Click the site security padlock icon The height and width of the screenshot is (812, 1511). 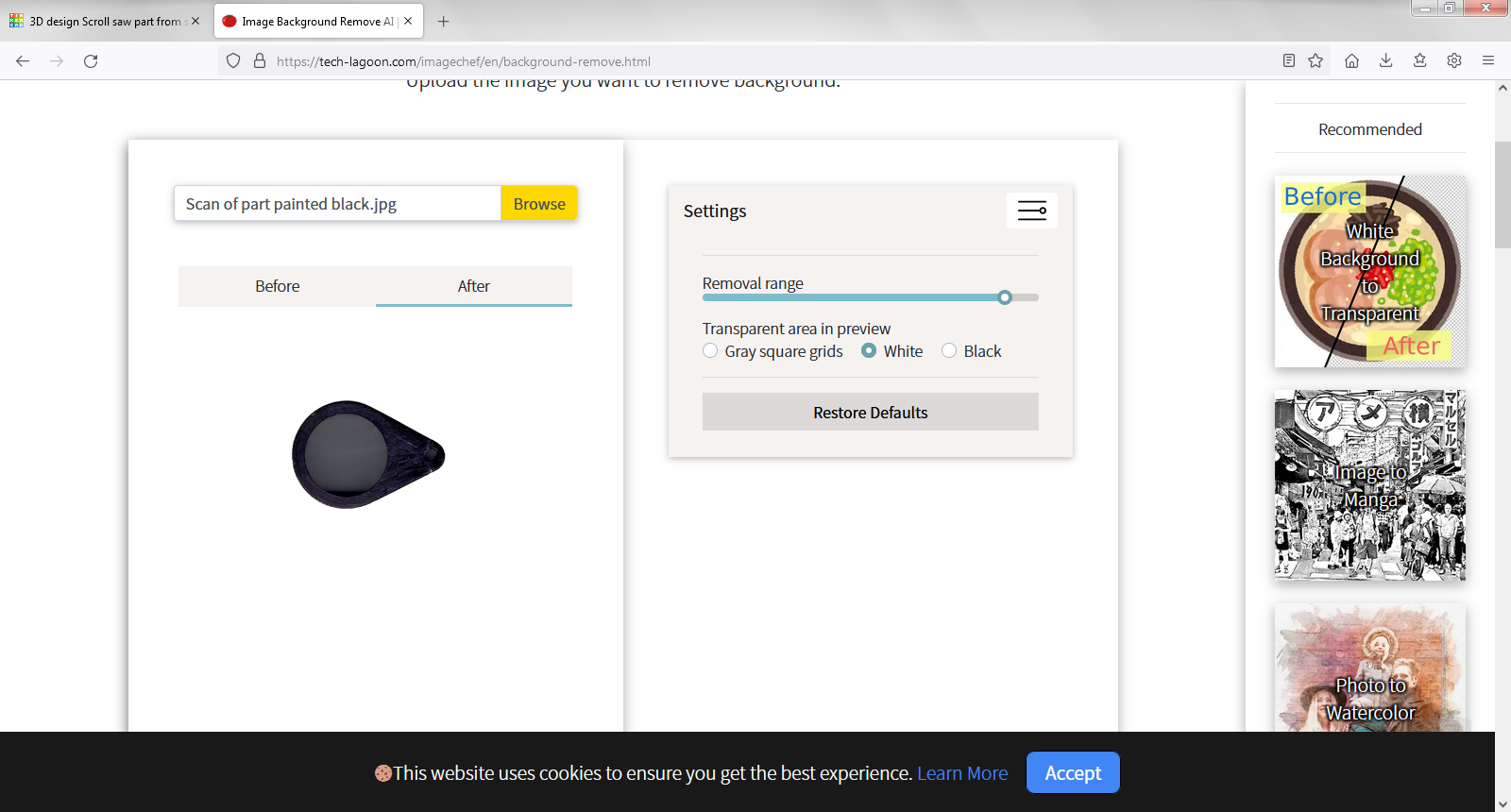pyautogui.click(x=260, y=61)
